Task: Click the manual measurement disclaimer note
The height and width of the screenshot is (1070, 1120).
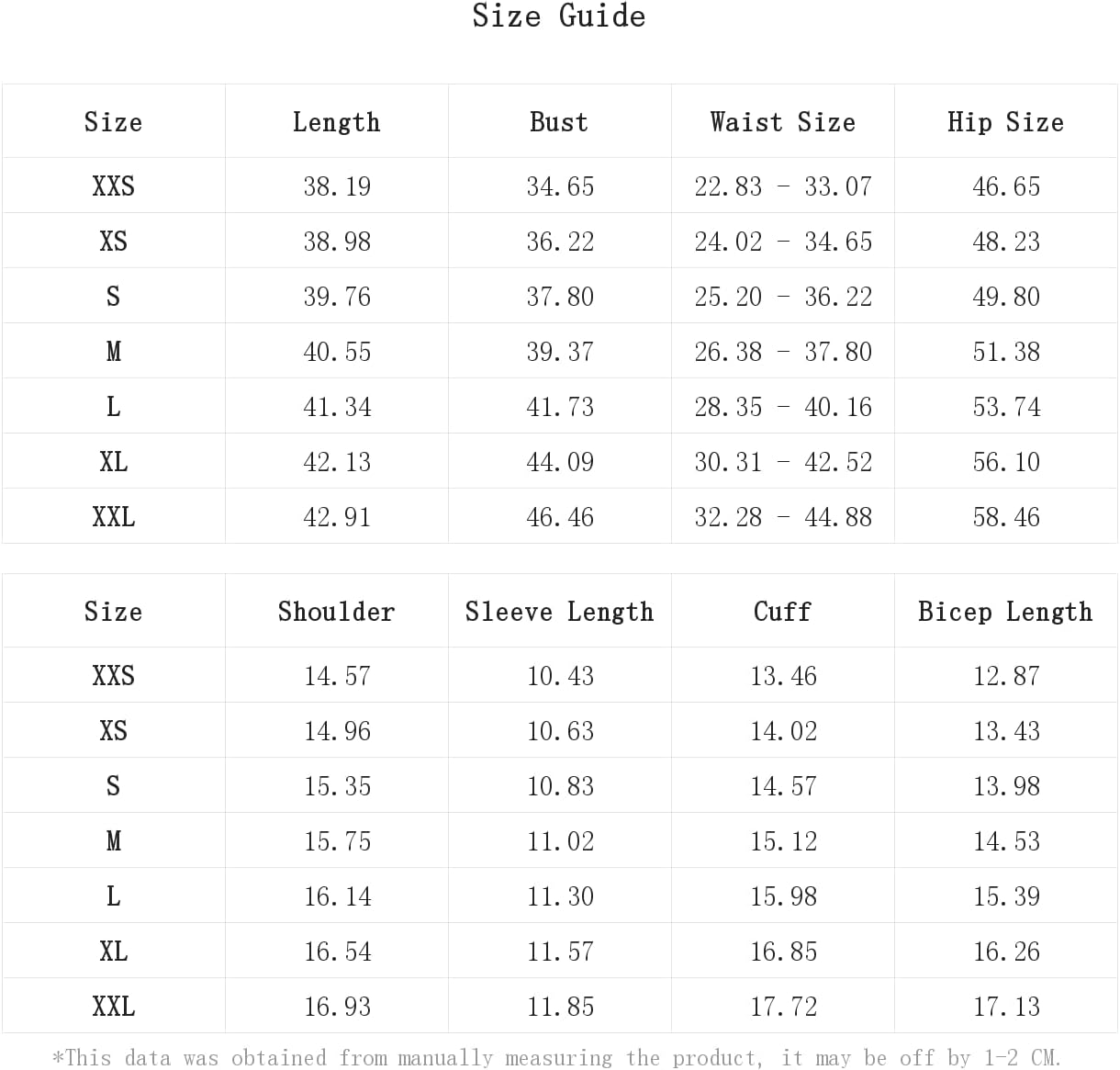Action: (556, 1057)
